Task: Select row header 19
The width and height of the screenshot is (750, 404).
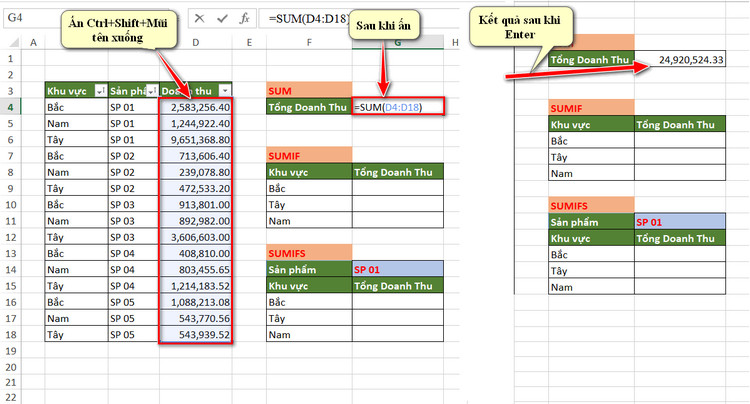Action: coord(11,351)
